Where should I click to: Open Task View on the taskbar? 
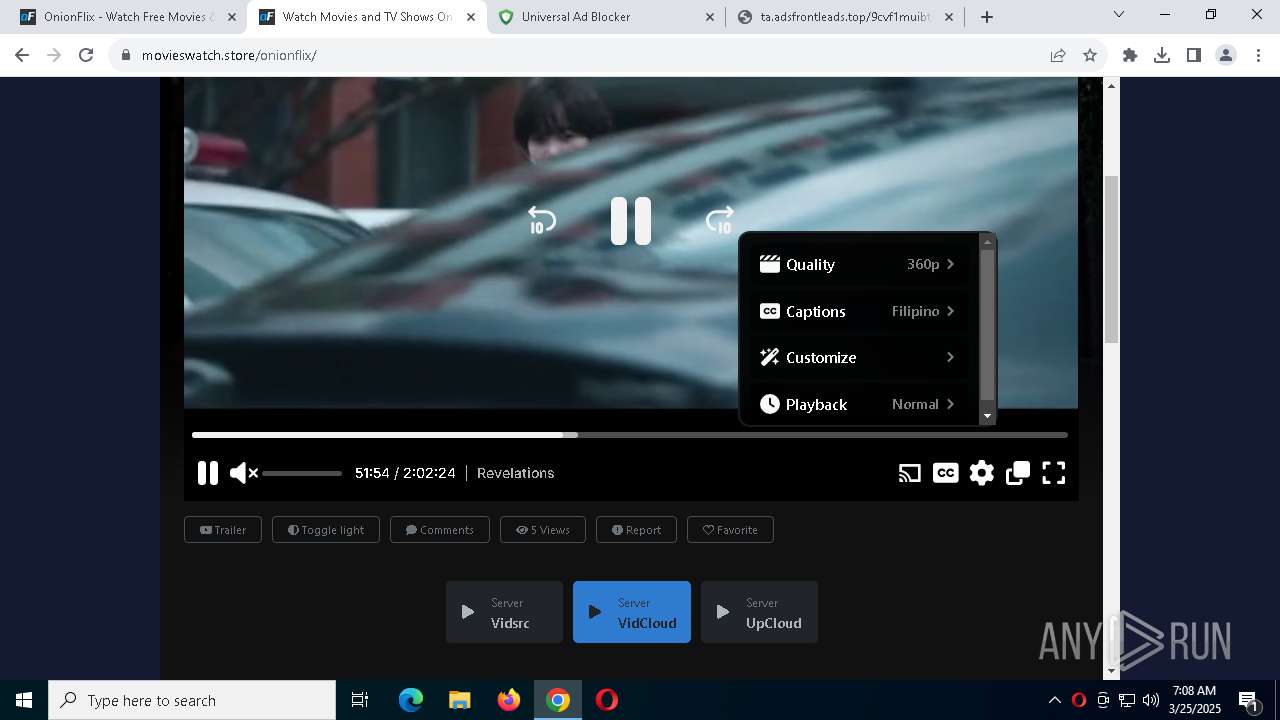click(360, 700)
